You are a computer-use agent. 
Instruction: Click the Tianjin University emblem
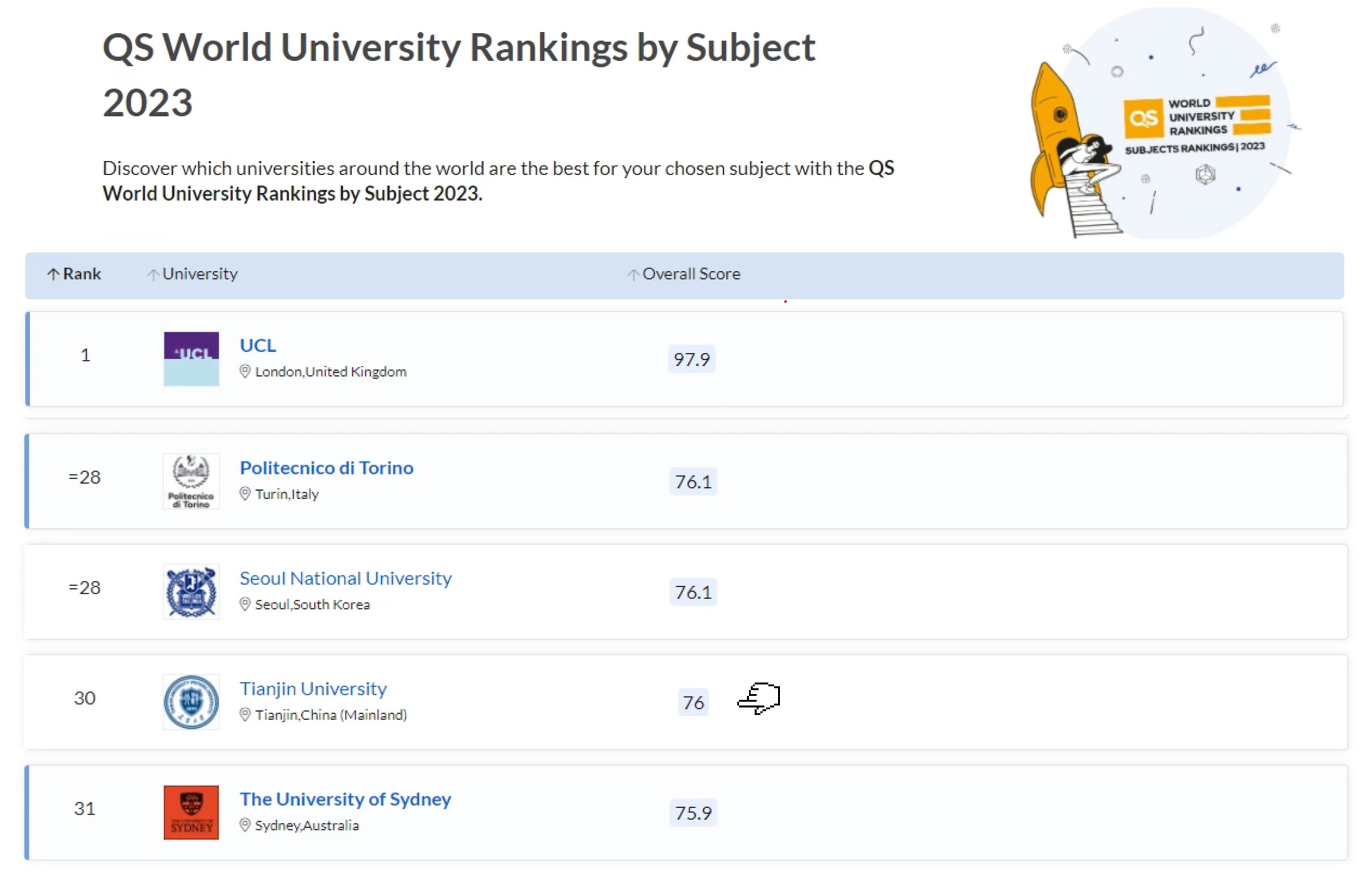click(x=191, y=702)
